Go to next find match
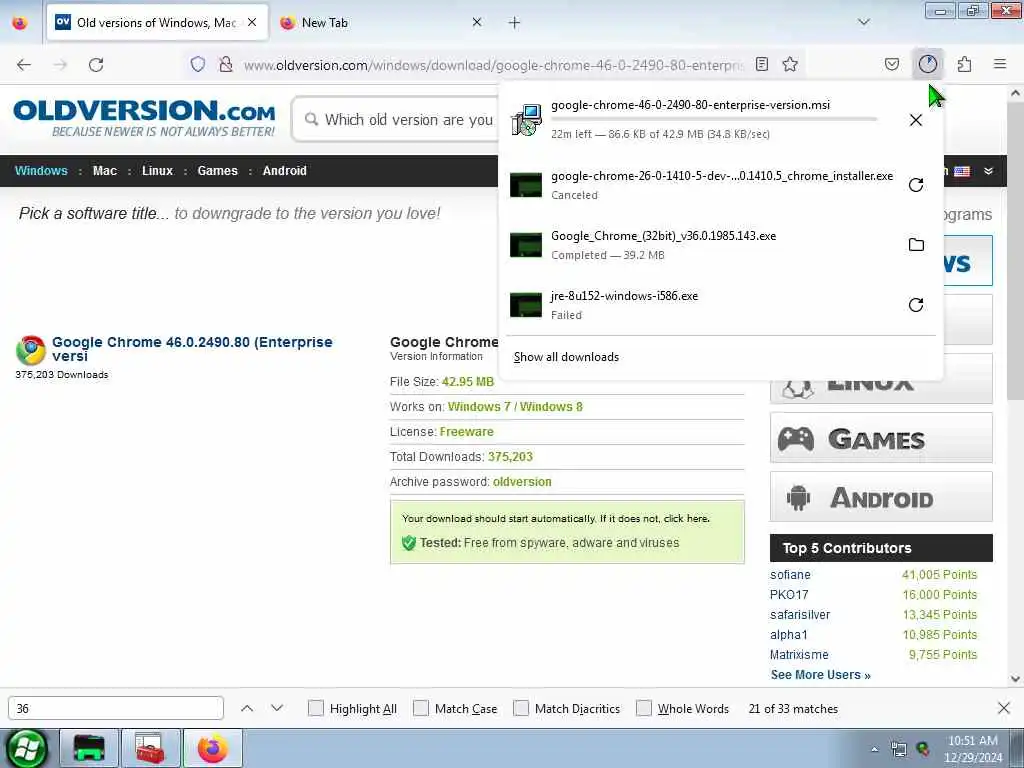The height and width of the screenshot is (768, 1024). click(x=277, y=708)
